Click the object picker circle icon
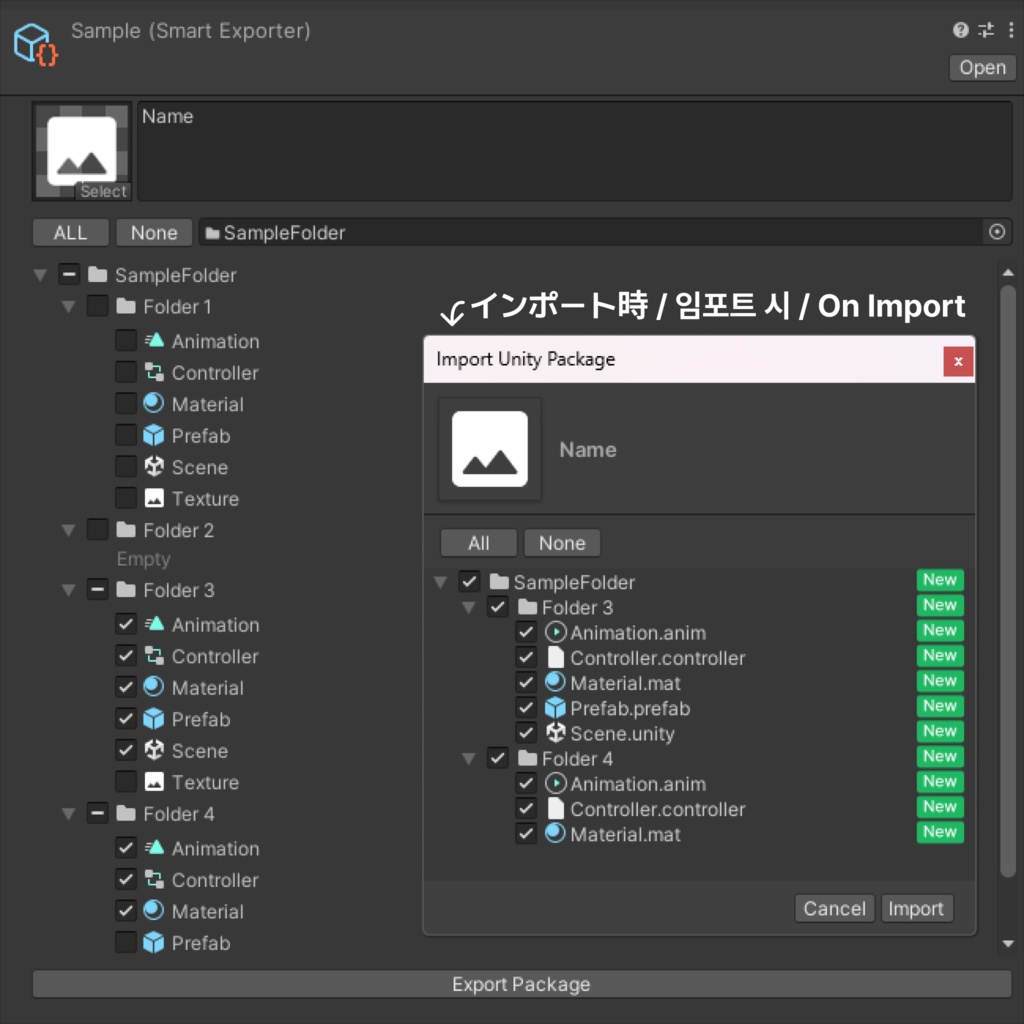The image size is (1024, 1024). 997,232
